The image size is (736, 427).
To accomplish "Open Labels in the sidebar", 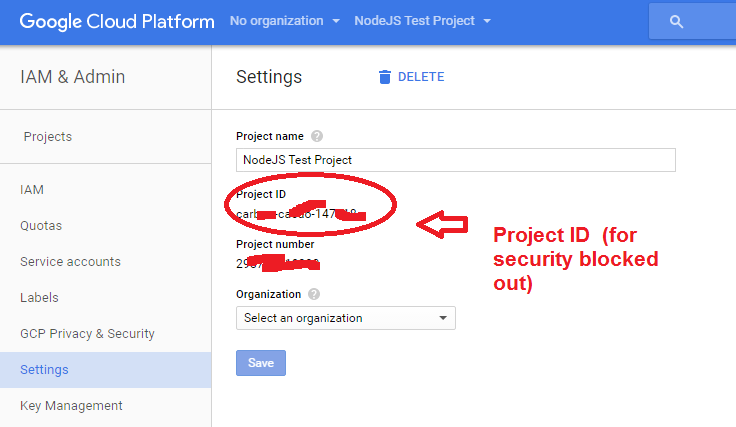I will click(x=39, y=297).
